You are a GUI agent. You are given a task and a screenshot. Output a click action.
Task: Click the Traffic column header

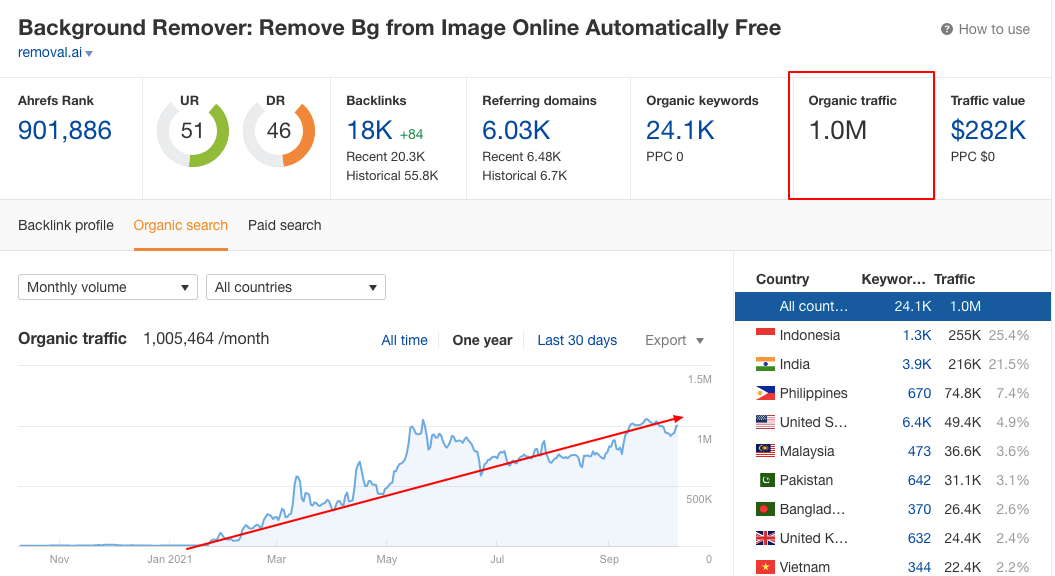(955, 279)
